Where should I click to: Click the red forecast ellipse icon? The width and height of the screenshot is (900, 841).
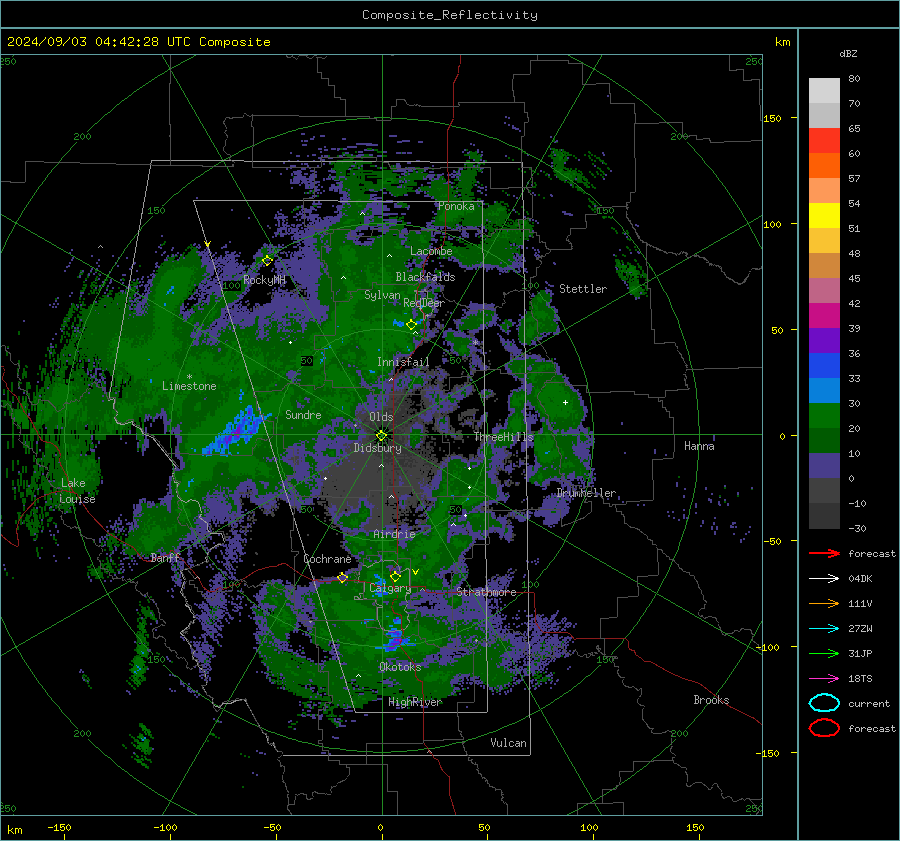pos(824,728)
